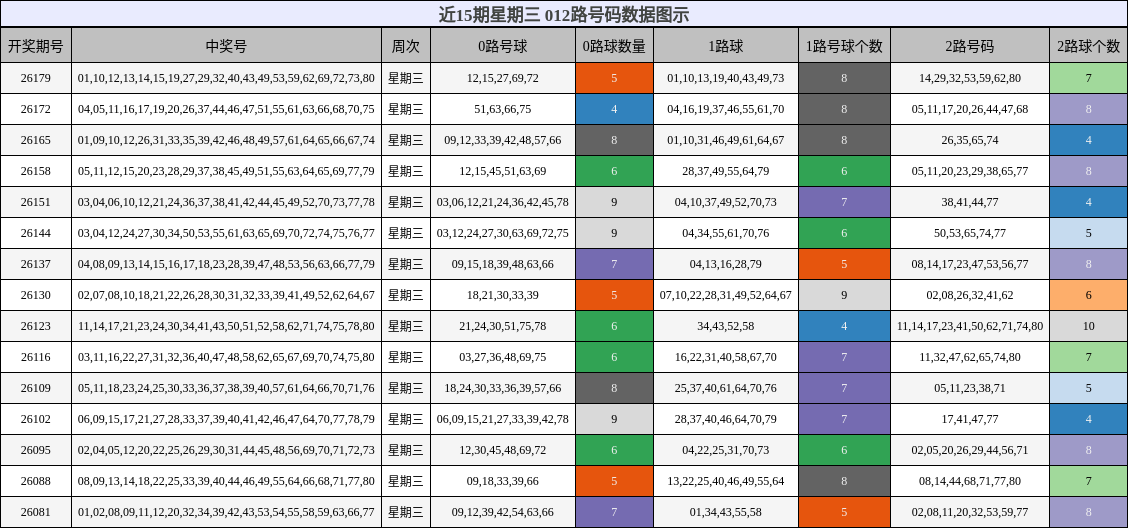Click the blue 0路球数量 cell in row 26172
The image size is (1128, 528).
click(614, 109)
